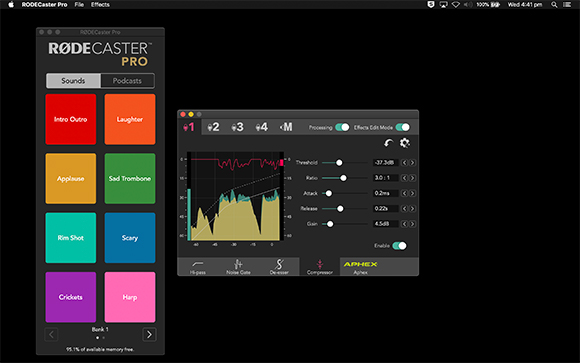
Task: Open the Effects menu in menu bar
Action: [x=100, y=4]
